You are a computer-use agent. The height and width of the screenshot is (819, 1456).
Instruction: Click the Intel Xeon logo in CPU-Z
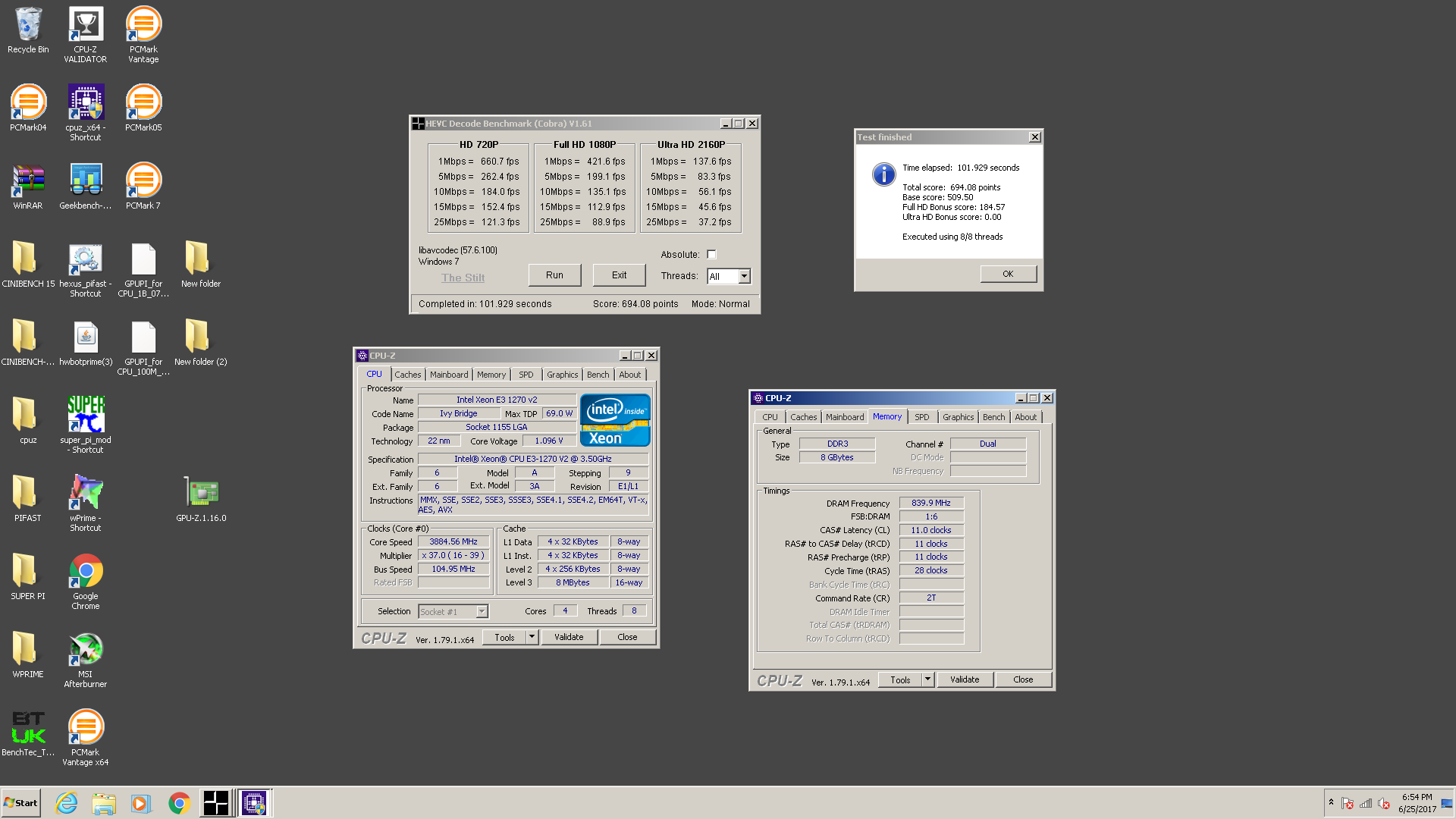(615, 420)
